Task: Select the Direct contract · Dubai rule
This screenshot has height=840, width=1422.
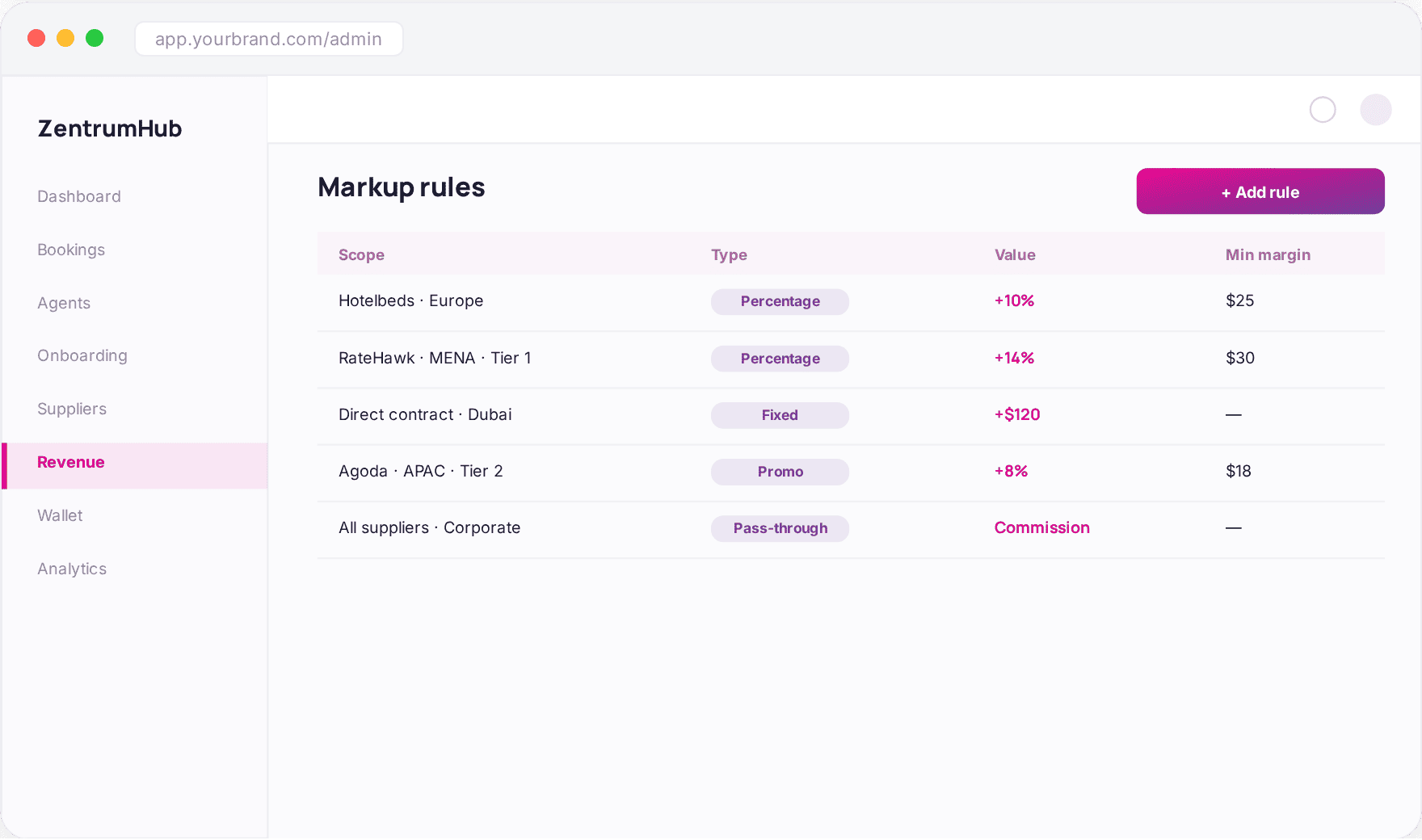Action: pos(851,417)
